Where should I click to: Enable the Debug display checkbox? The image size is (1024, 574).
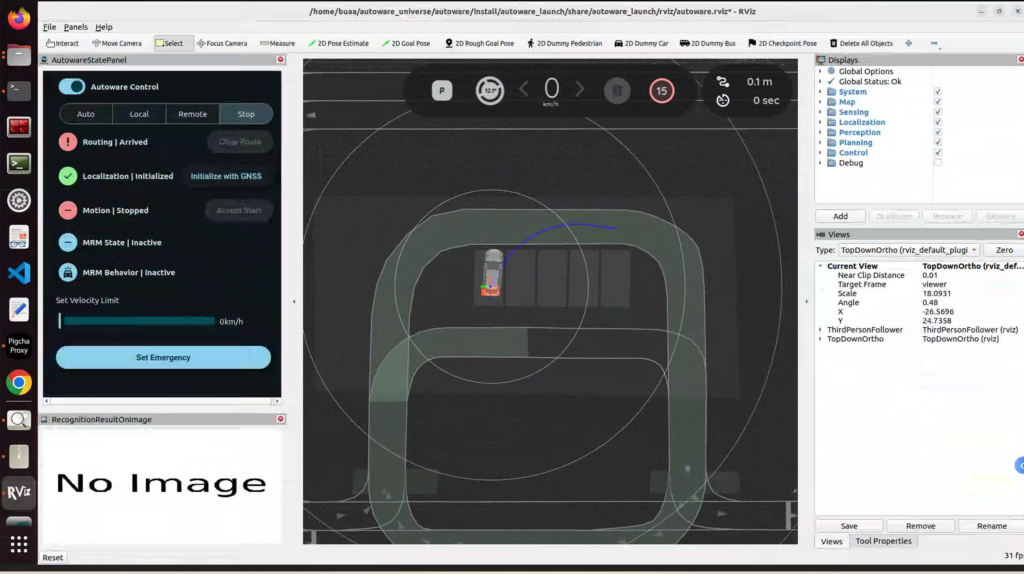(938, 163)
